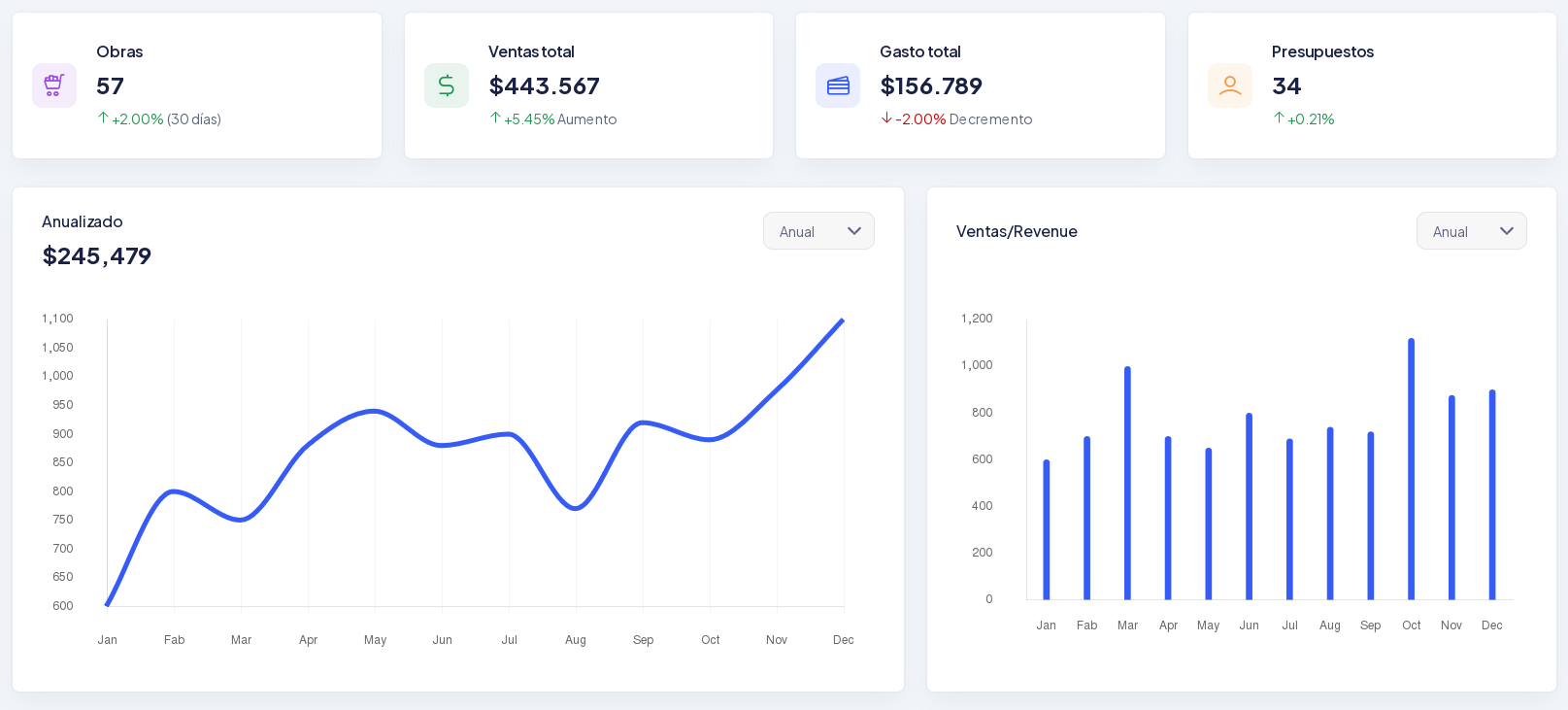The height and width of the screenshot is (710, 1568).
Task: Click the chevron arrow in Ventas/Revenue selector
Action: 1507,231
